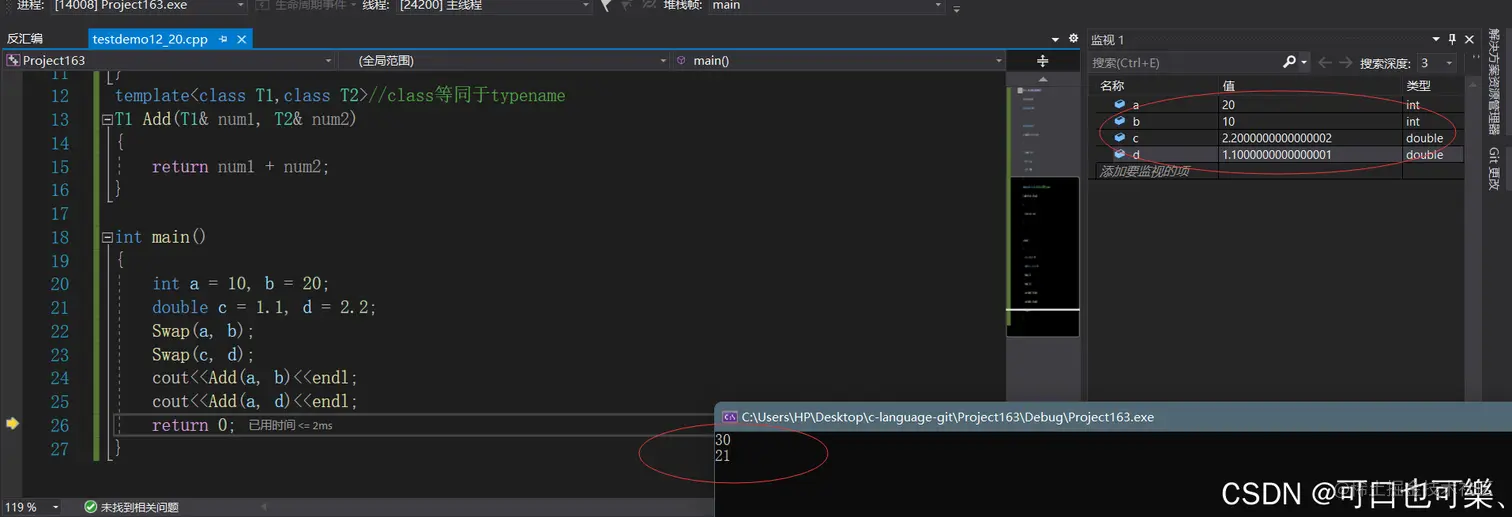Close the testdemo12_20.cpp tab

click(x=241, y=39)
